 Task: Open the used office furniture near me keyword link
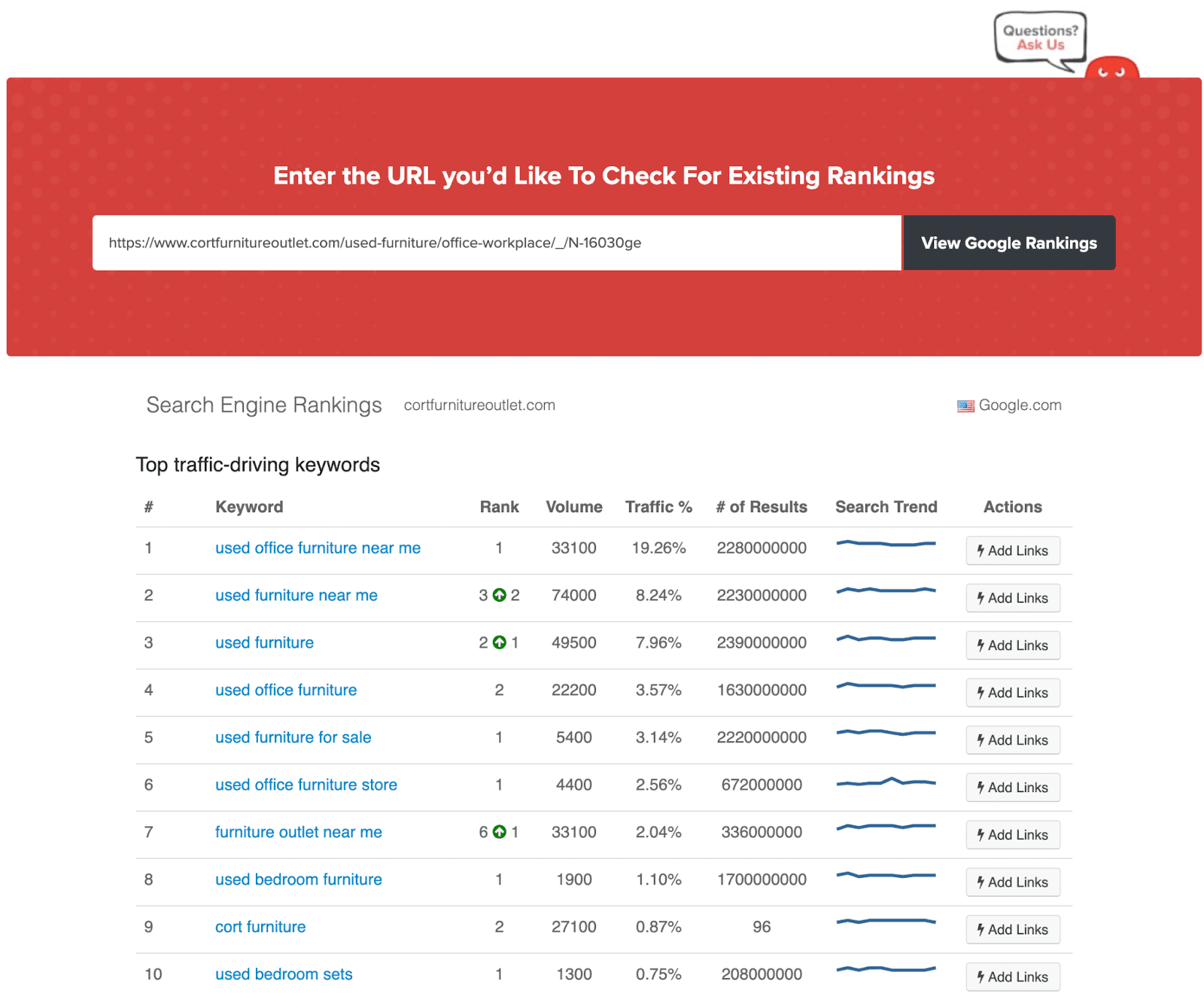tap(318, 548)
